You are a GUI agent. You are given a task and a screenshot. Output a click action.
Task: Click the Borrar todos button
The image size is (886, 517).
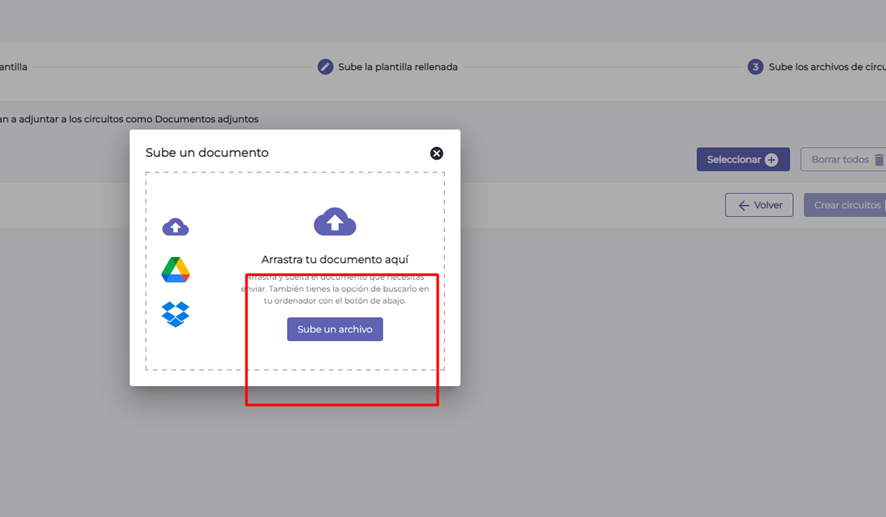point(844,159)
